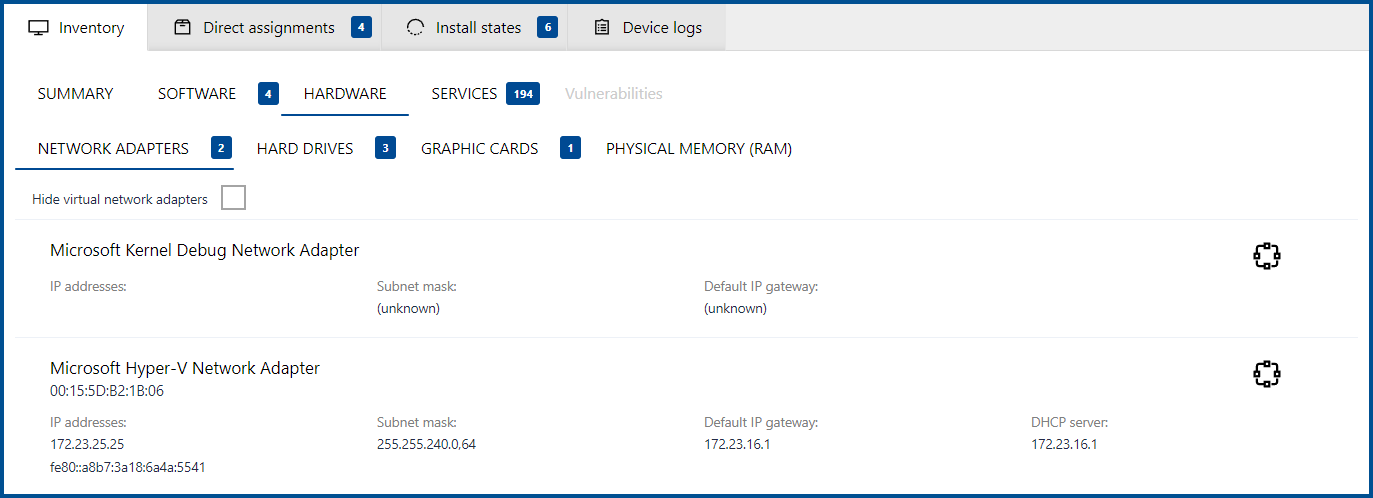Click the monitor icon on Inventory tab
The image size is (1373, 498).
[39, 28]
